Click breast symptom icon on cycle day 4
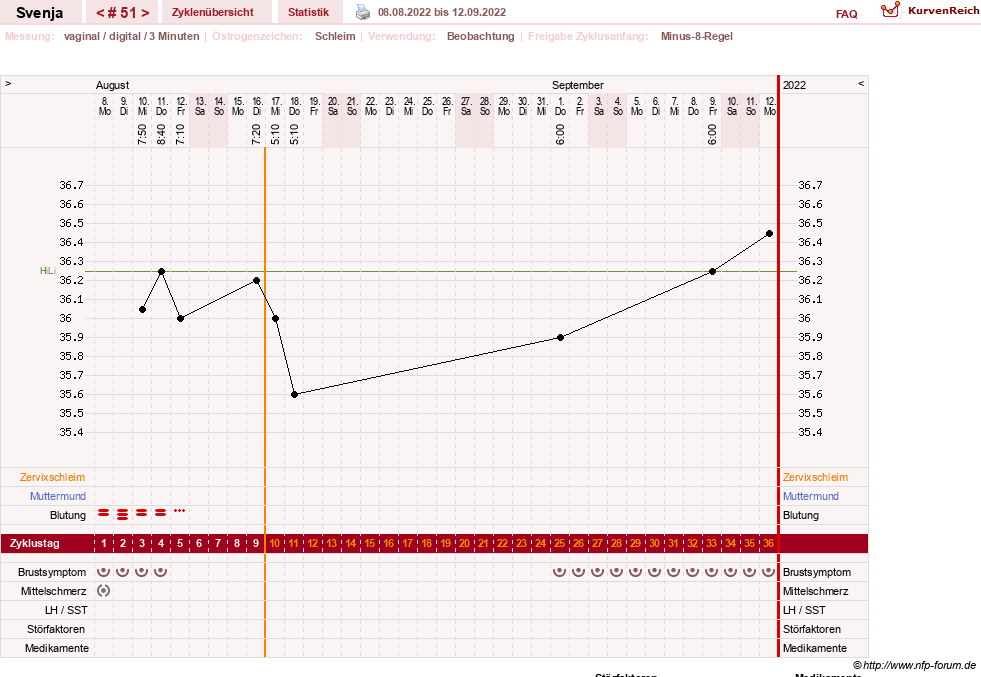 pos(161,571)
